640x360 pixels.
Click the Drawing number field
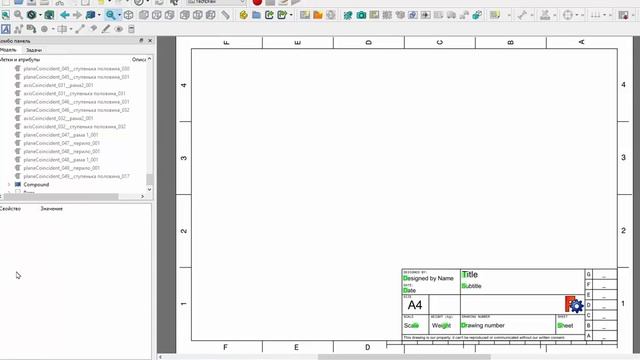[x=483, y=325]
